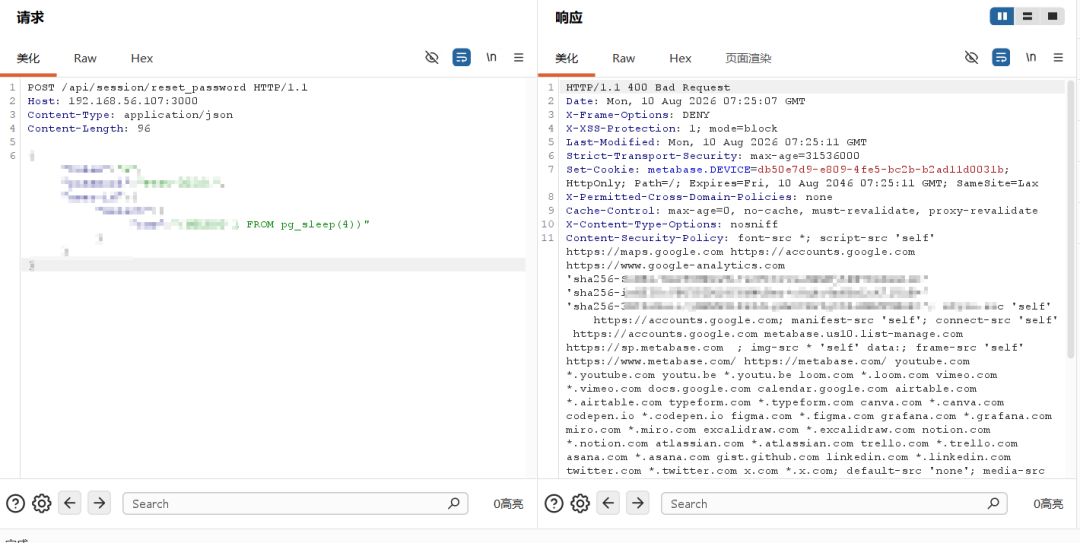The image size is (1080, 543).
Task: Open request pane hamburger menu
Action: (x=519, y=57)
